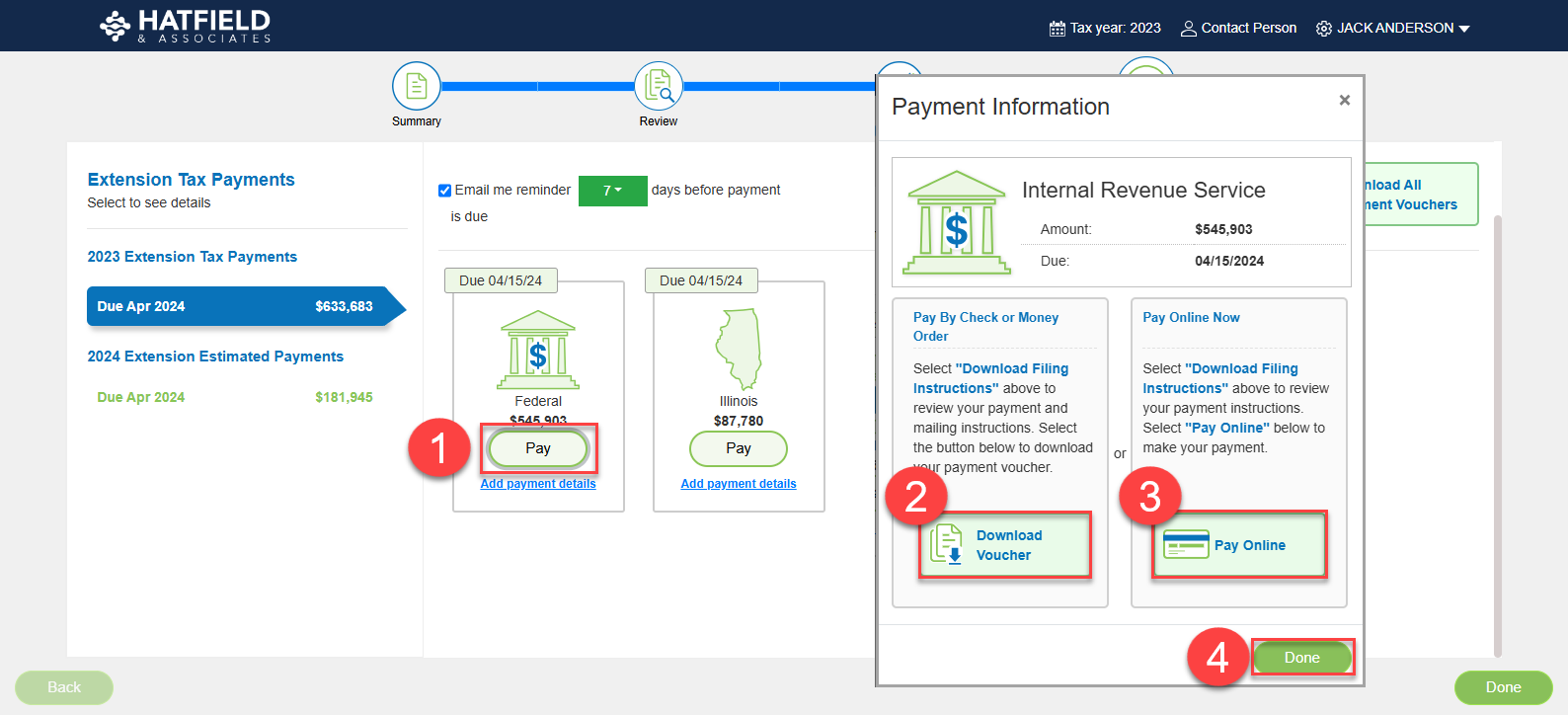Toggle Email me reminder checkbox
This screenshot has height=715, width=1568.
[444, 191]
